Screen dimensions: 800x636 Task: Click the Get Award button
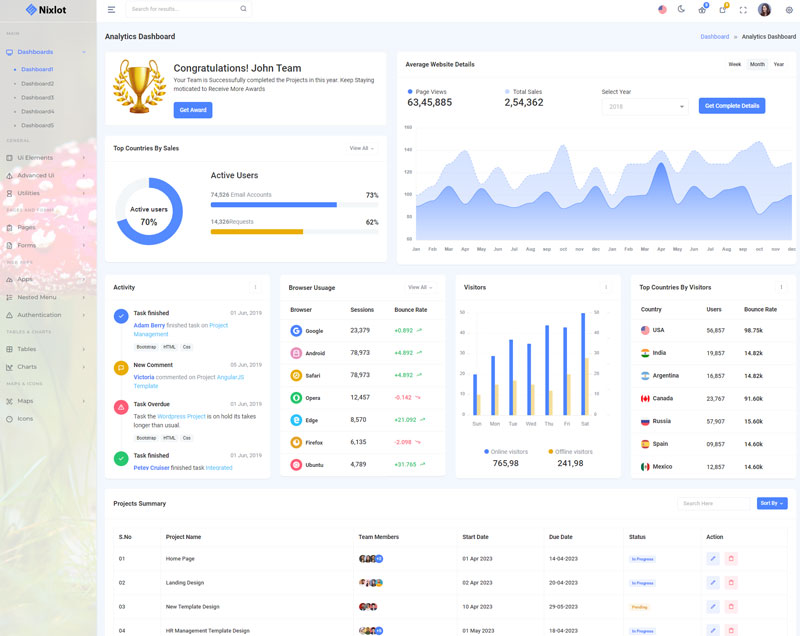[x=192, y=109]
